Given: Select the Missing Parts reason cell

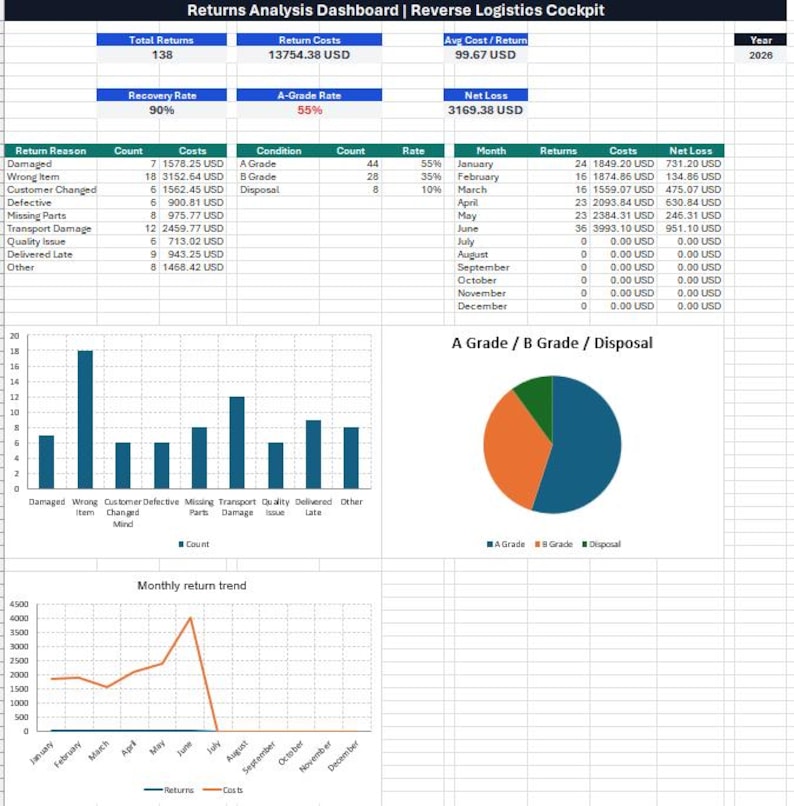Looking at the screenshot, I should pyautogui.click(x=50, y=215).
